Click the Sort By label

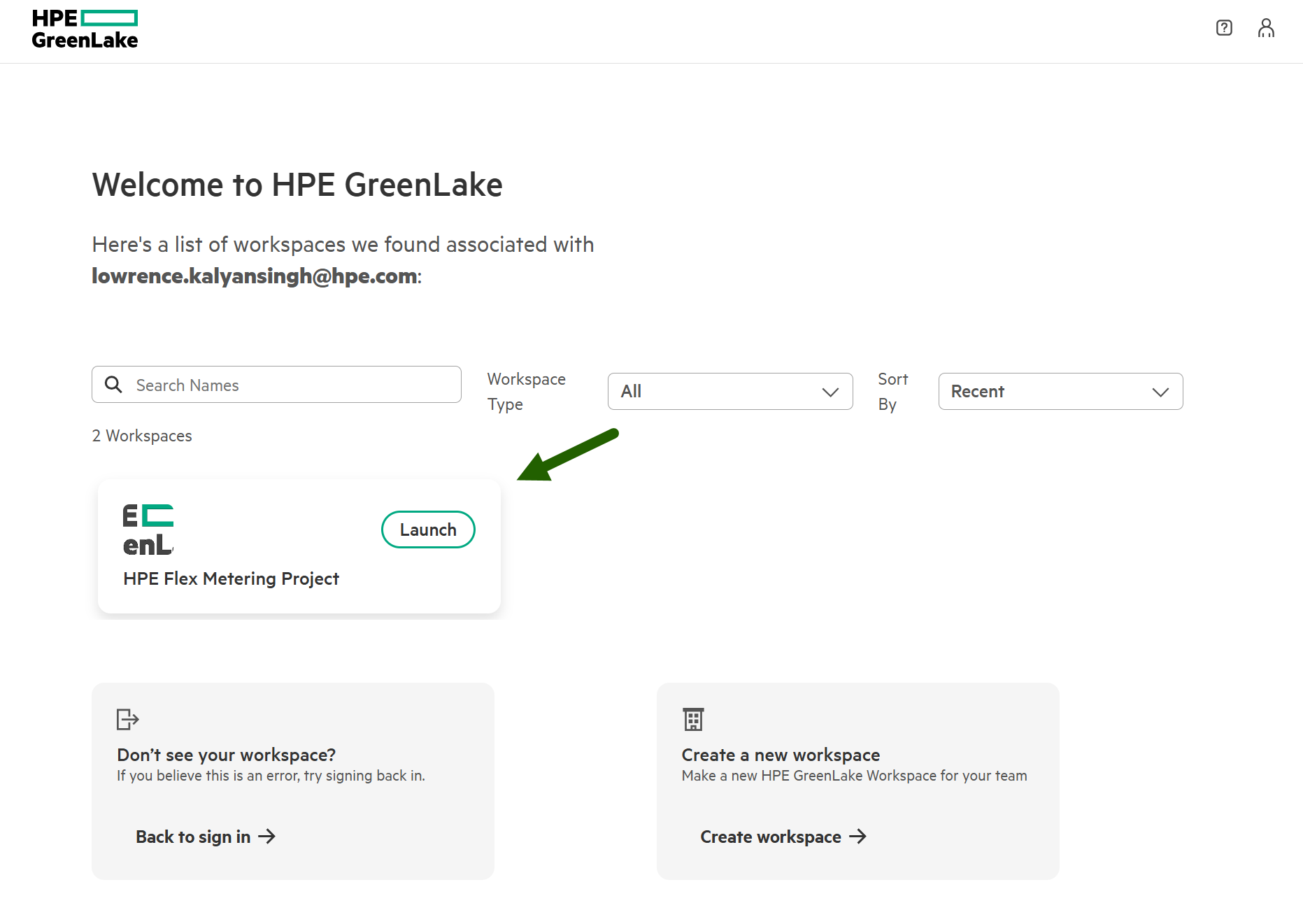893,392
